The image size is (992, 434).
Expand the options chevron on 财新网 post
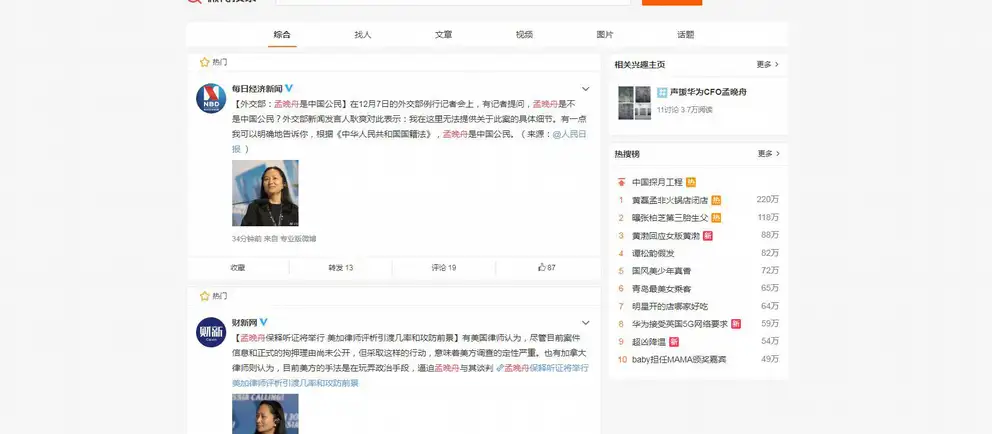tap(587, 322)
